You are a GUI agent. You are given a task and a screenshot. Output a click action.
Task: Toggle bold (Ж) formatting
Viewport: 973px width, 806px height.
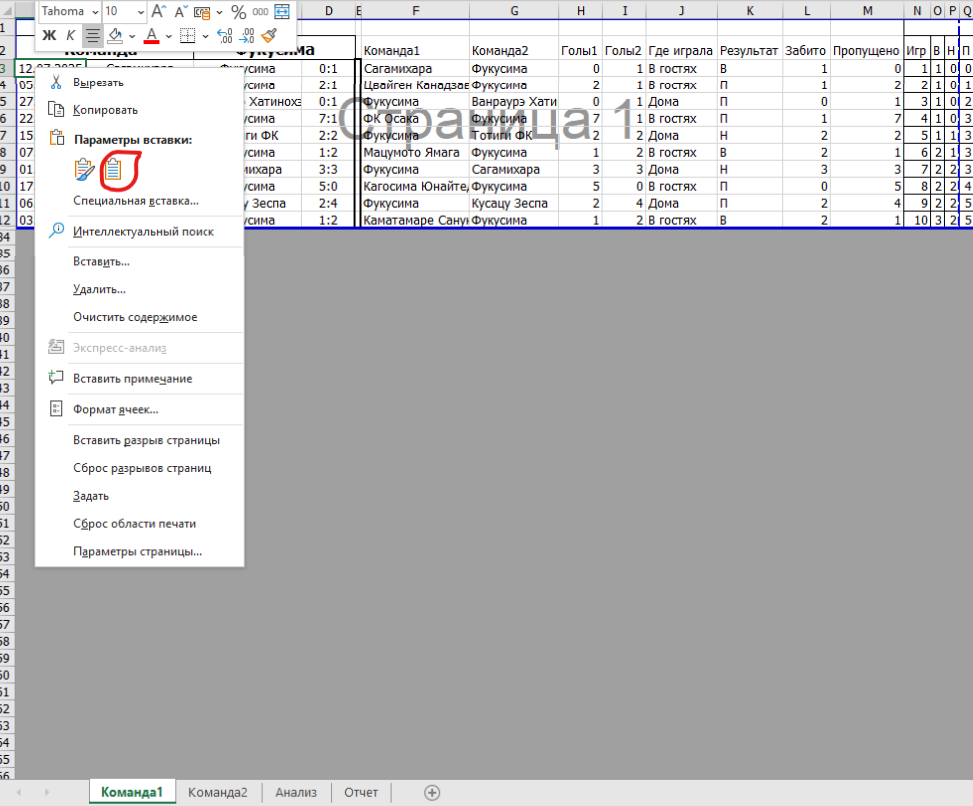tap(49, 35)
